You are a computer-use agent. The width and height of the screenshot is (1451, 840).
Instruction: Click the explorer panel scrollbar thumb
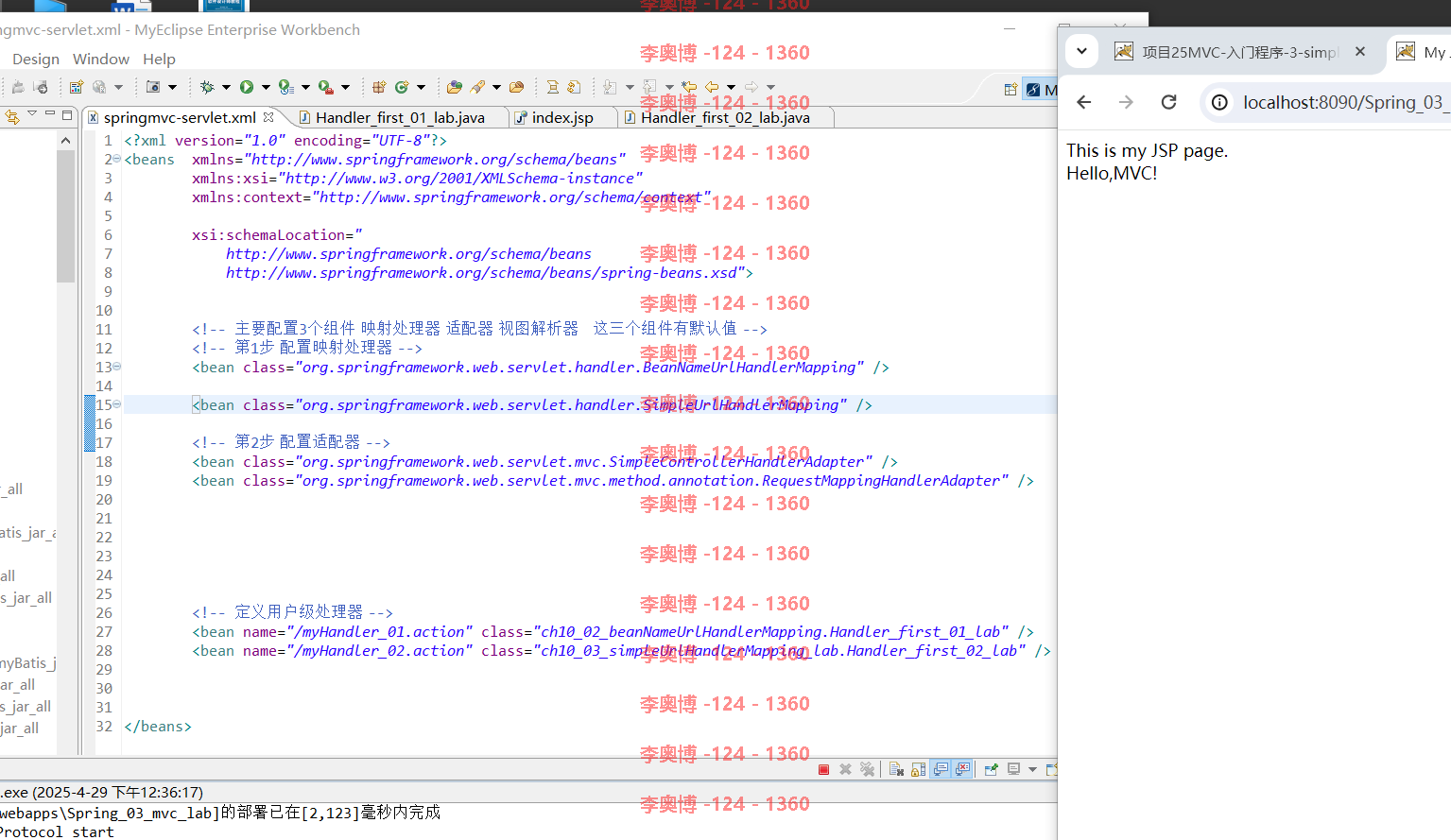pyautogui.click(x=65, y=216)
